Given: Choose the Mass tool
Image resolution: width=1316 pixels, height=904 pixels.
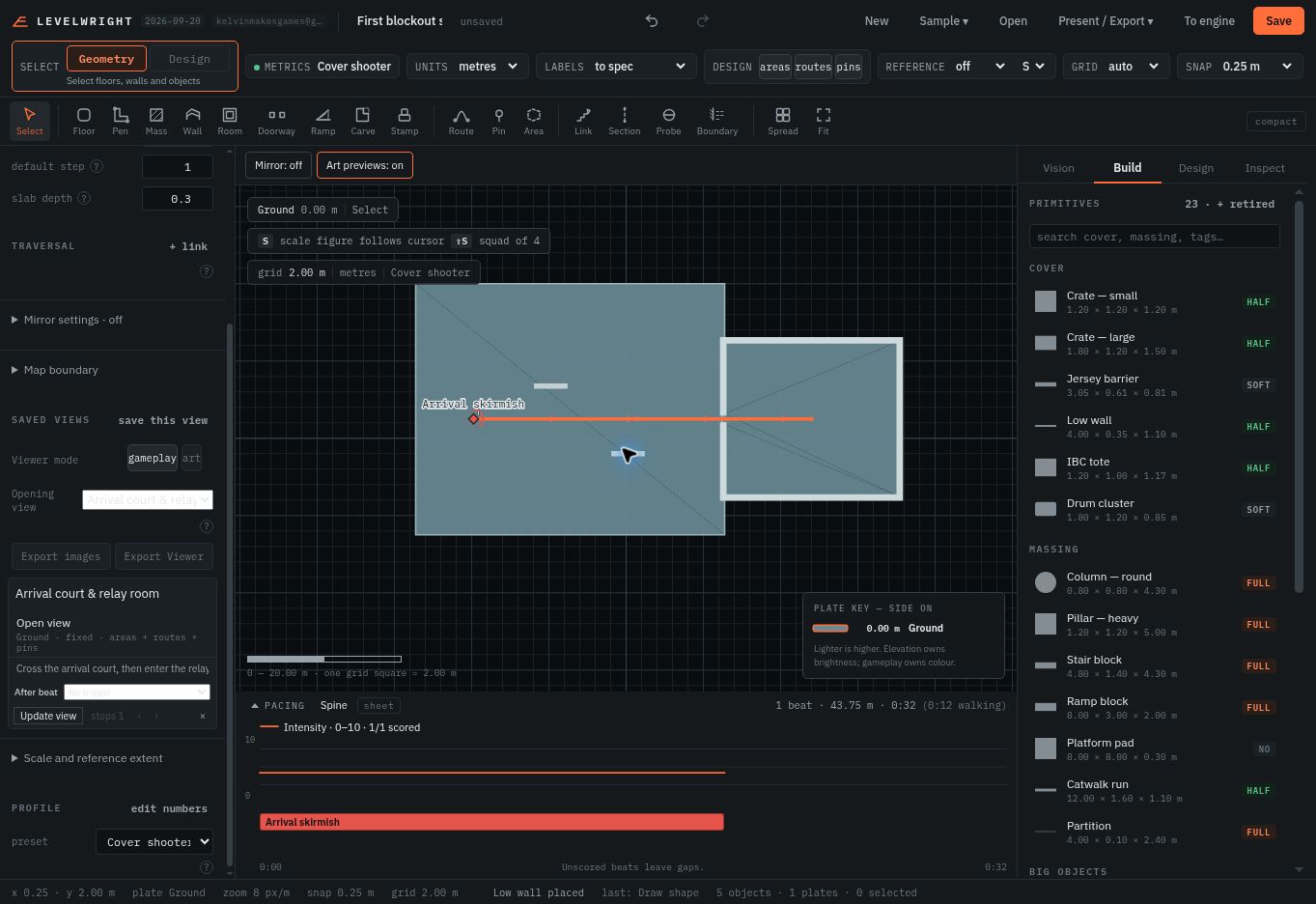Looking at the screenshot, I should point(156,121).
